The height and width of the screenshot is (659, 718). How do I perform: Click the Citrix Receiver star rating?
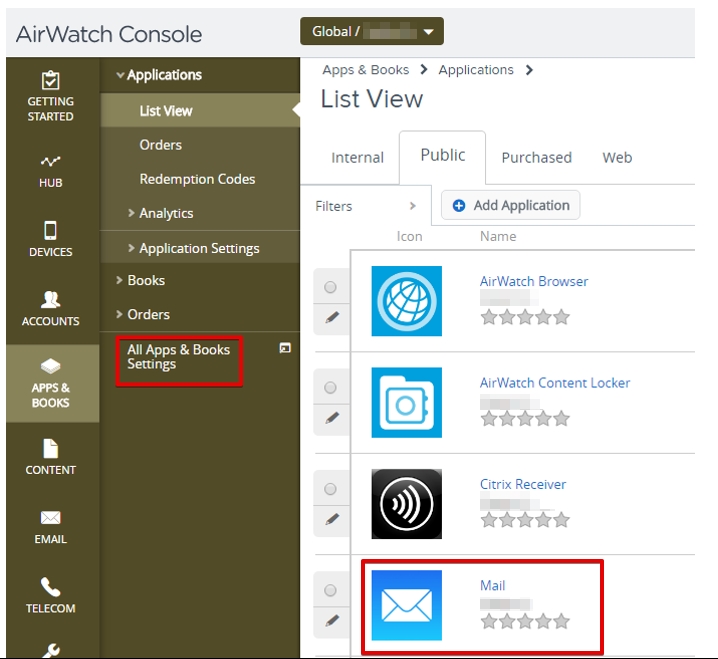coord(525,520)
